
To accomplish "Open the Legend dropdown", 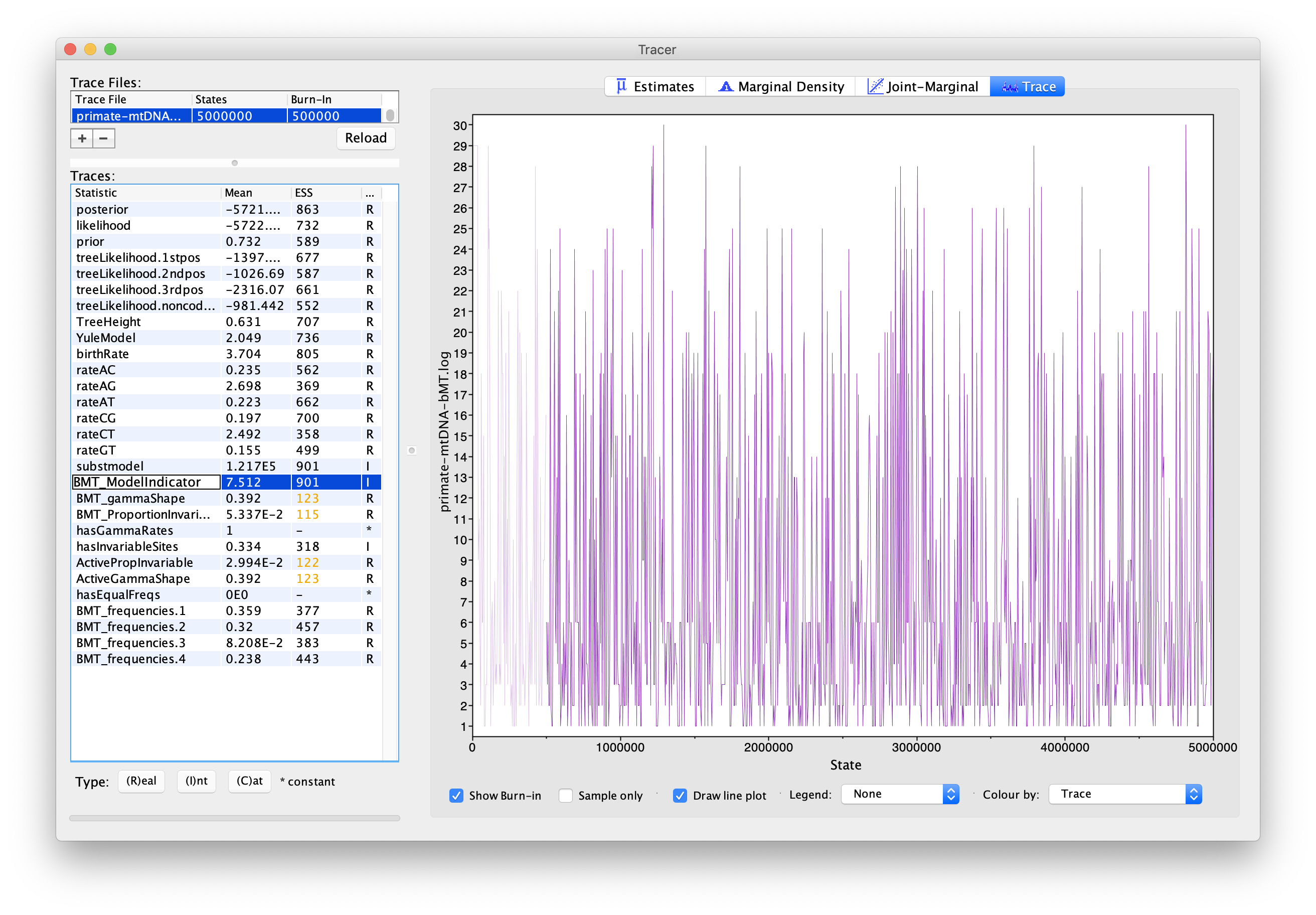I will click(x=899, y=794).
